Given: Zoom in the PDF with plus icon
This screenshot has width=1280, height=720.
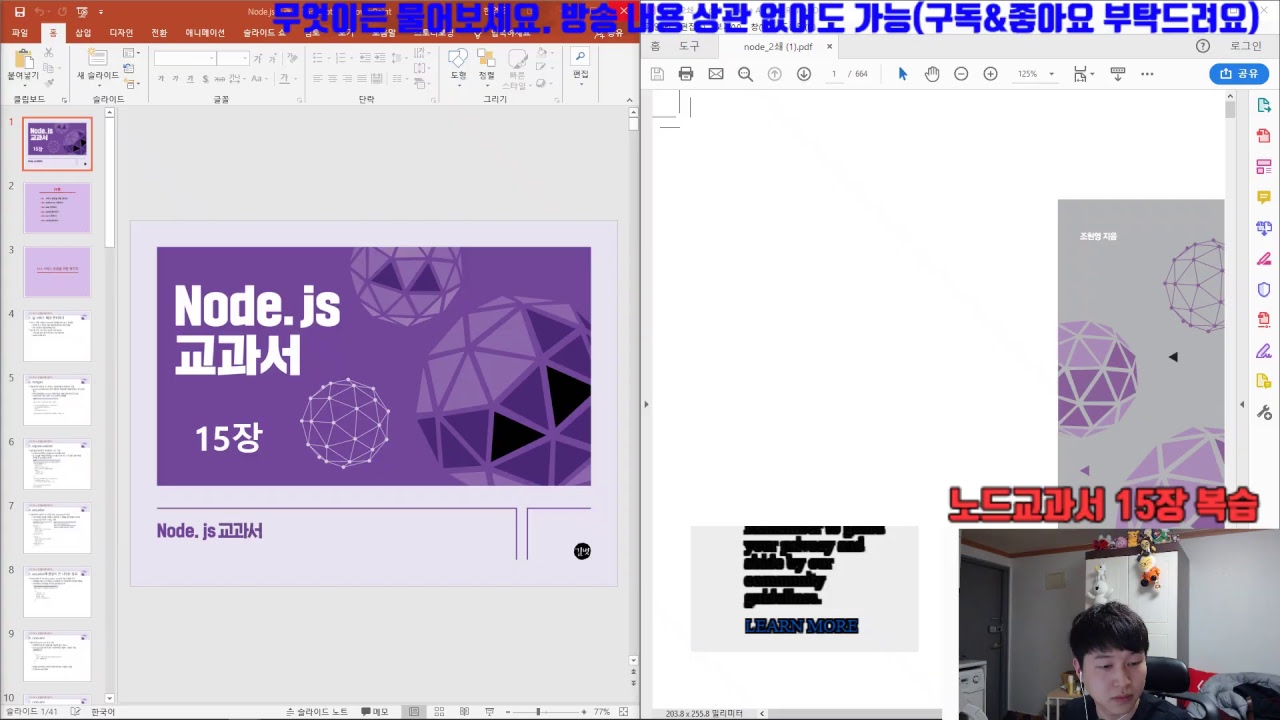Looking at the screenshot, I should point(990,74).
